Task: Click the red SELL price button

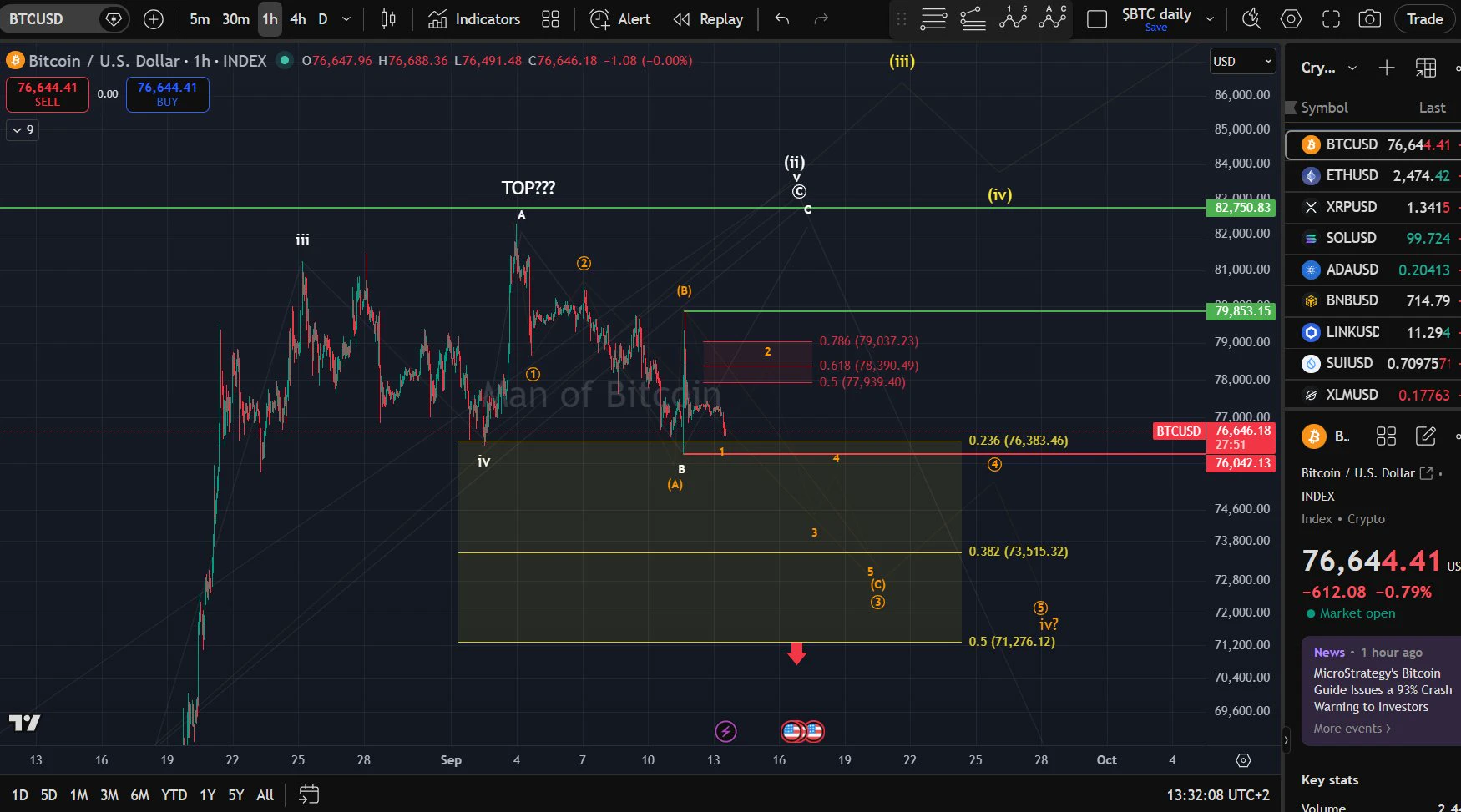Action: 48,93
